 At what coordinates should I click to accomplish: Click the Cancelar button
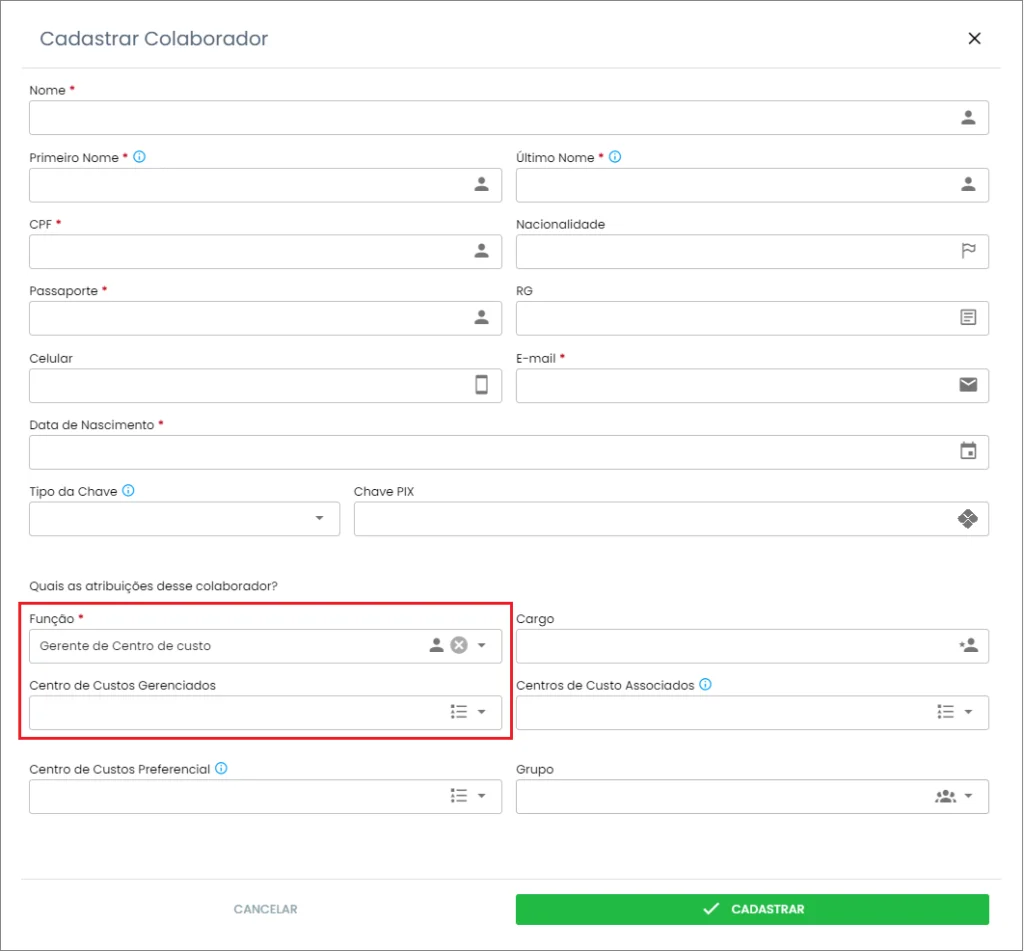click(266, 909)
